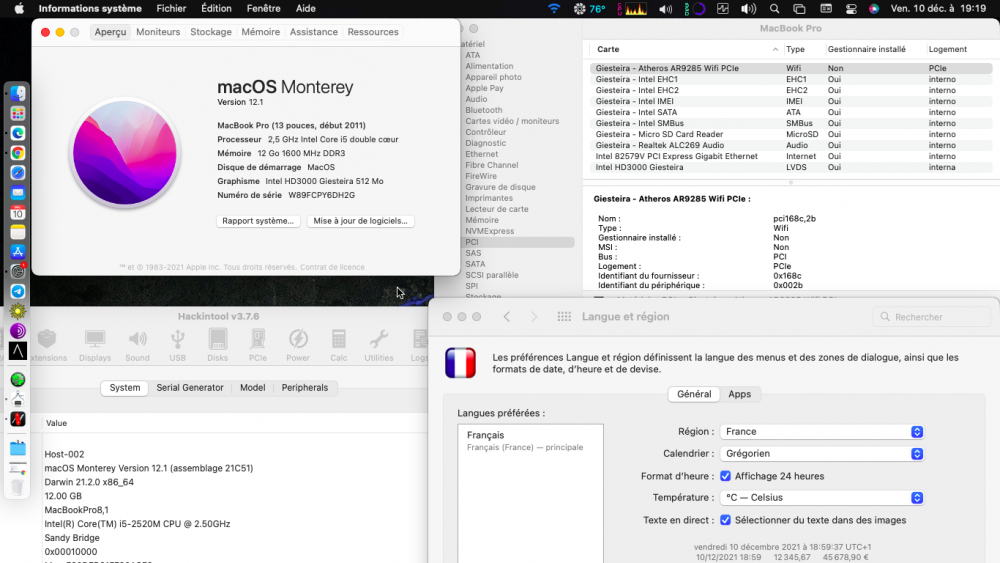1000x563 pixels.
Task: Select the Intel 82579V PCI Express Gigabit Ethernet row
Action: (791, 156)
